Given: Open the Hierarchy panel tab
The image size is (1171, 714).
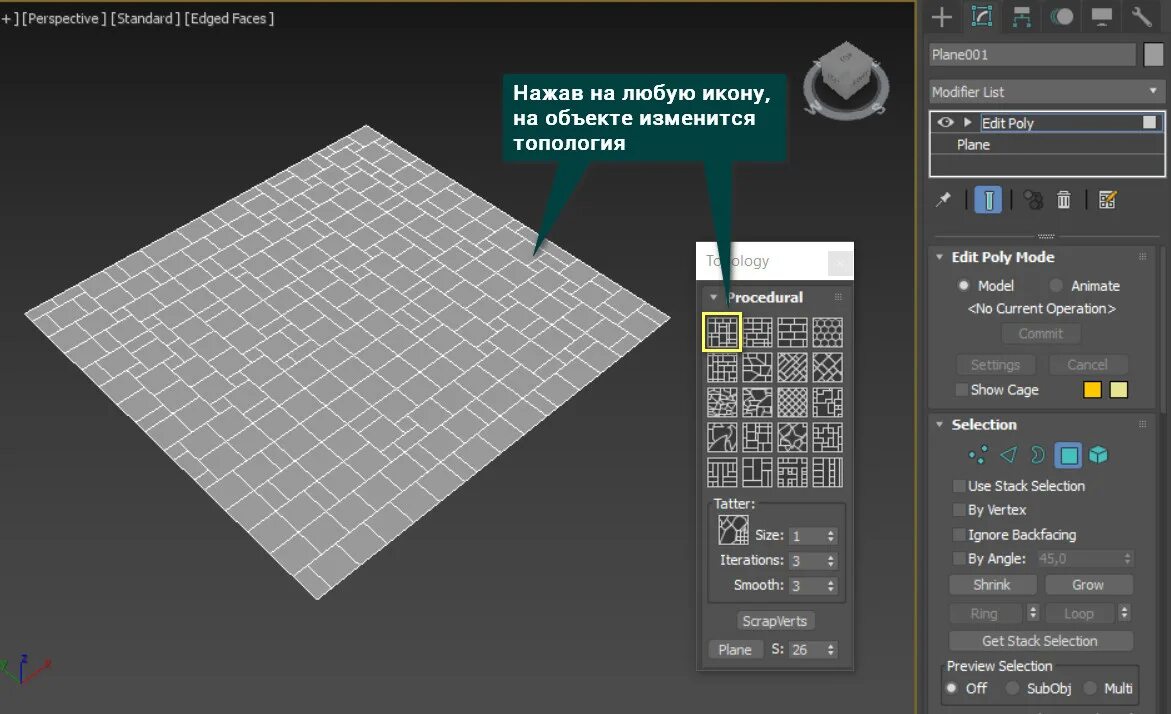Looking at the screenshot, I should point(1021,16).
